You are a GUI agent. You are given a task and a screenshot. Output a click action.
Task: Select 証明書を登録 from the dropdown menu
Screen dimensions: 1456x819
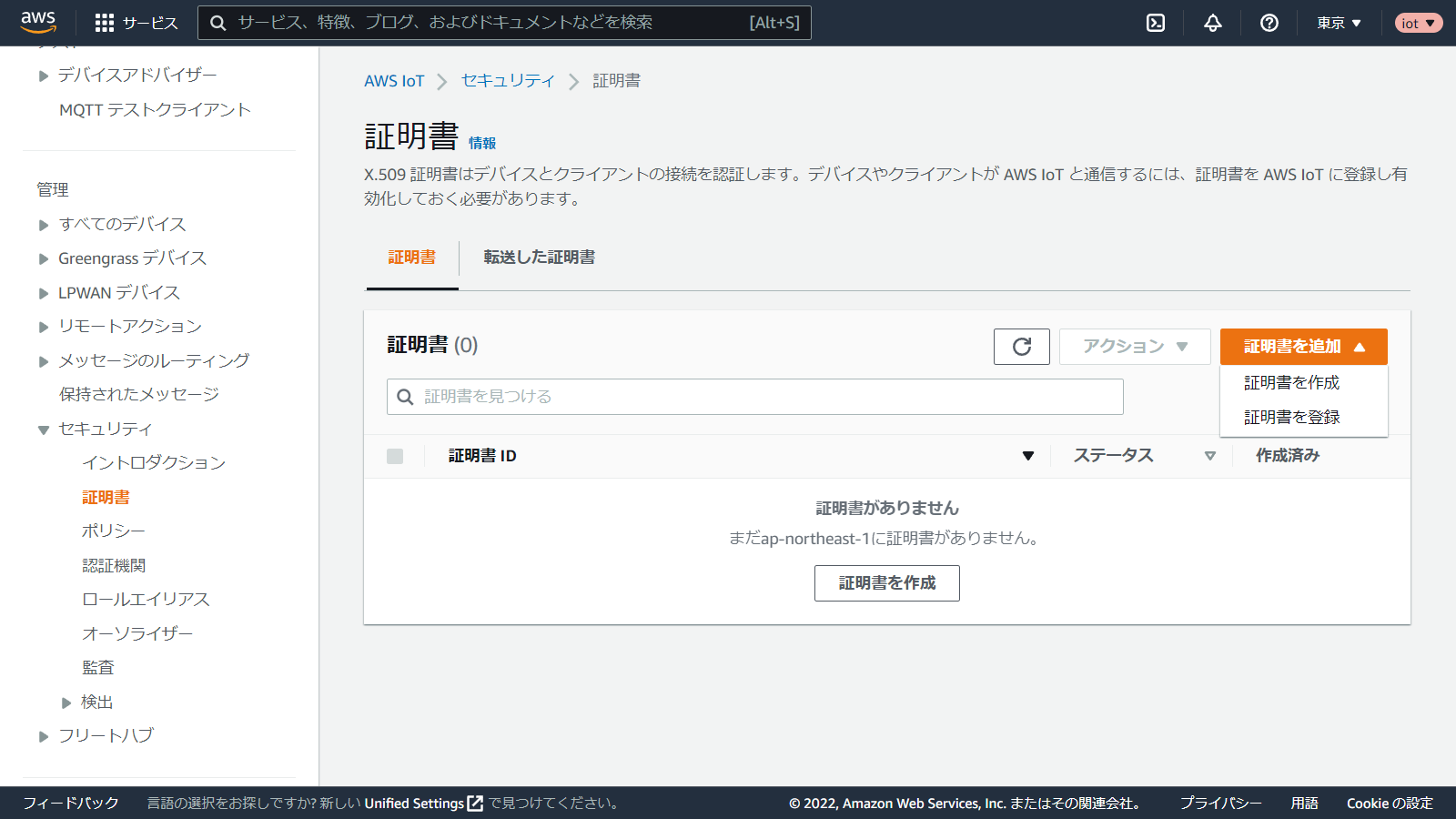1291,417
